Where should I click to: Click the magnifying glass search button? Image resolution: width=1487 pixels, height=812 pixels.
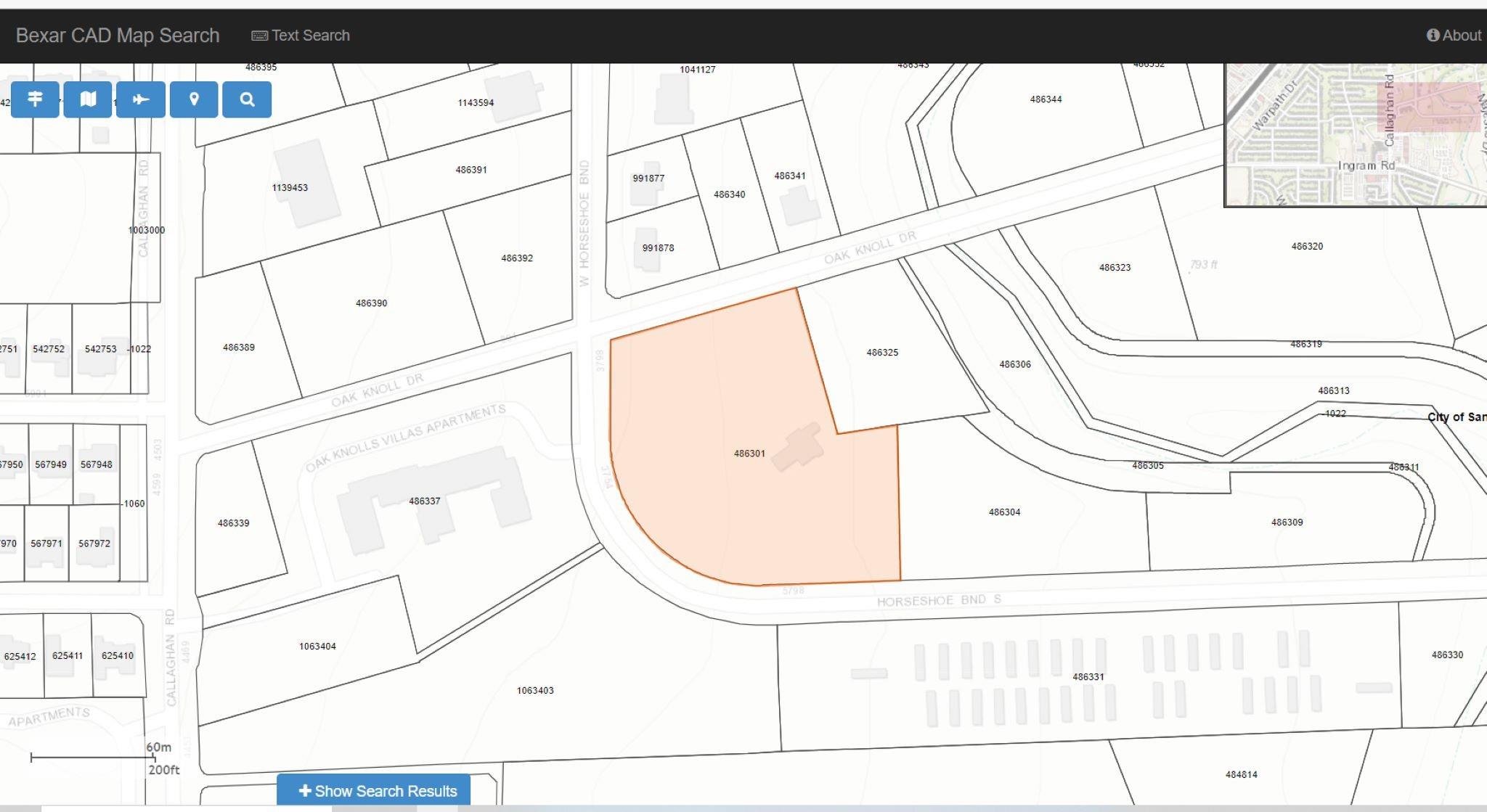[x=247, y=99]
